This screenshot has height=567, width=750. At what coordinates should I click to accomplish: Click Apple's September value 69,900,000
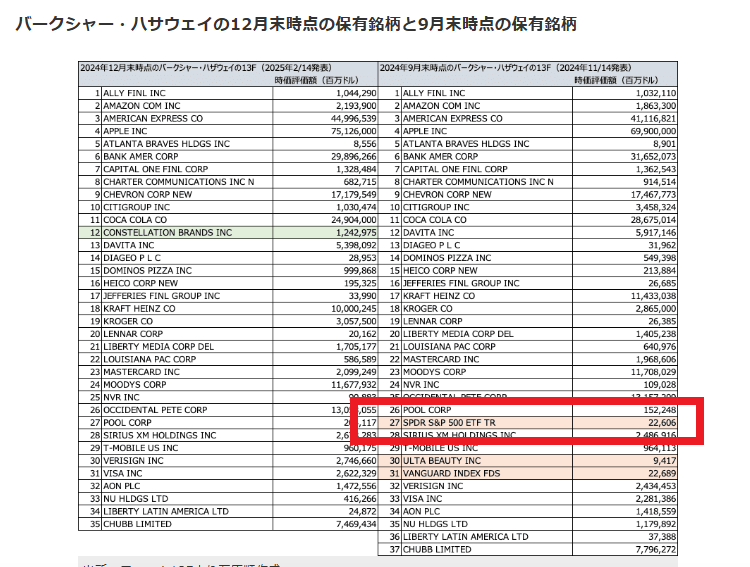(653, 131)
